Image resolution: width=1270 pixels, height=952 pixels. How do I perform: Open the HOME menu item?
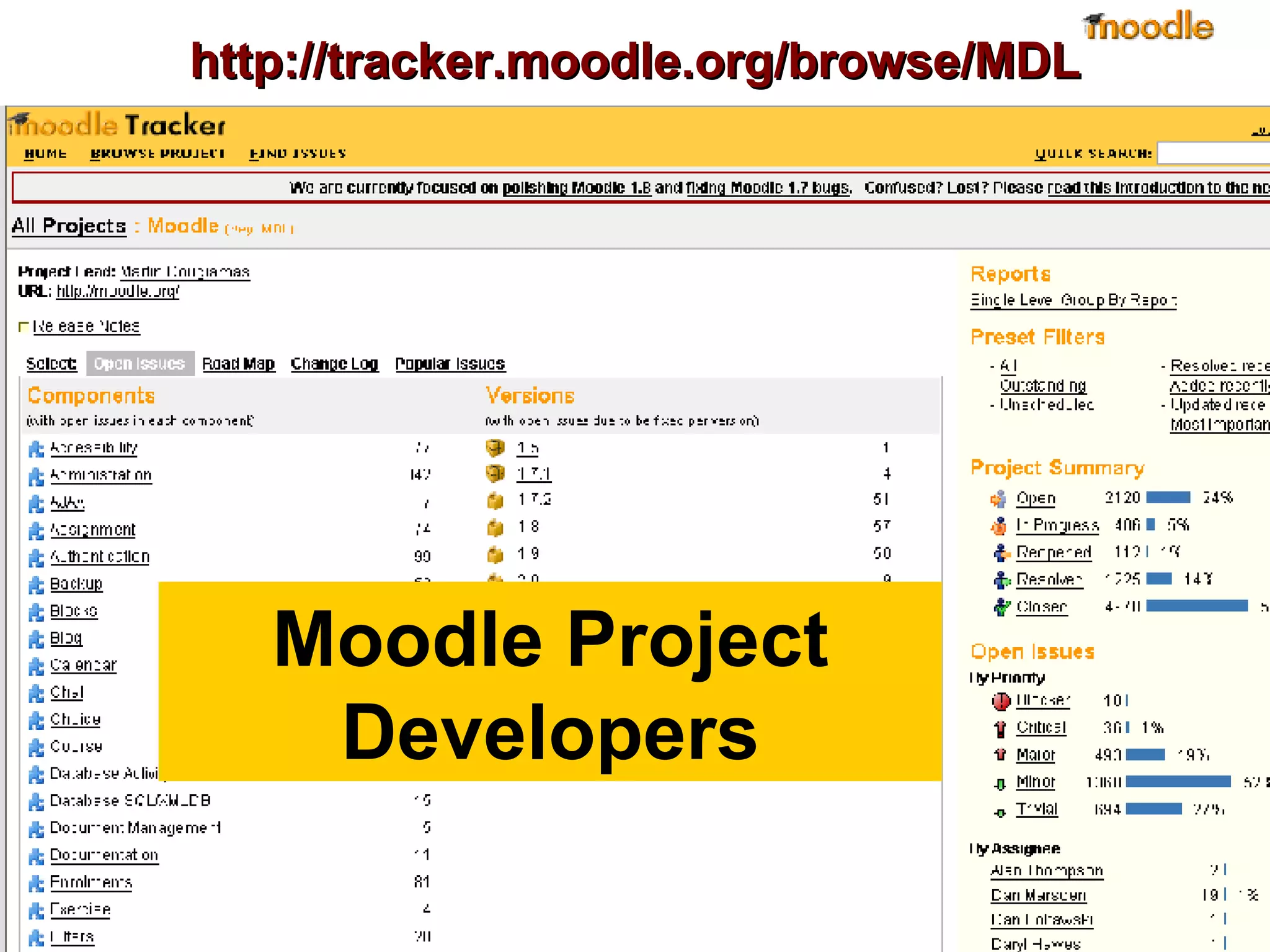45,154
